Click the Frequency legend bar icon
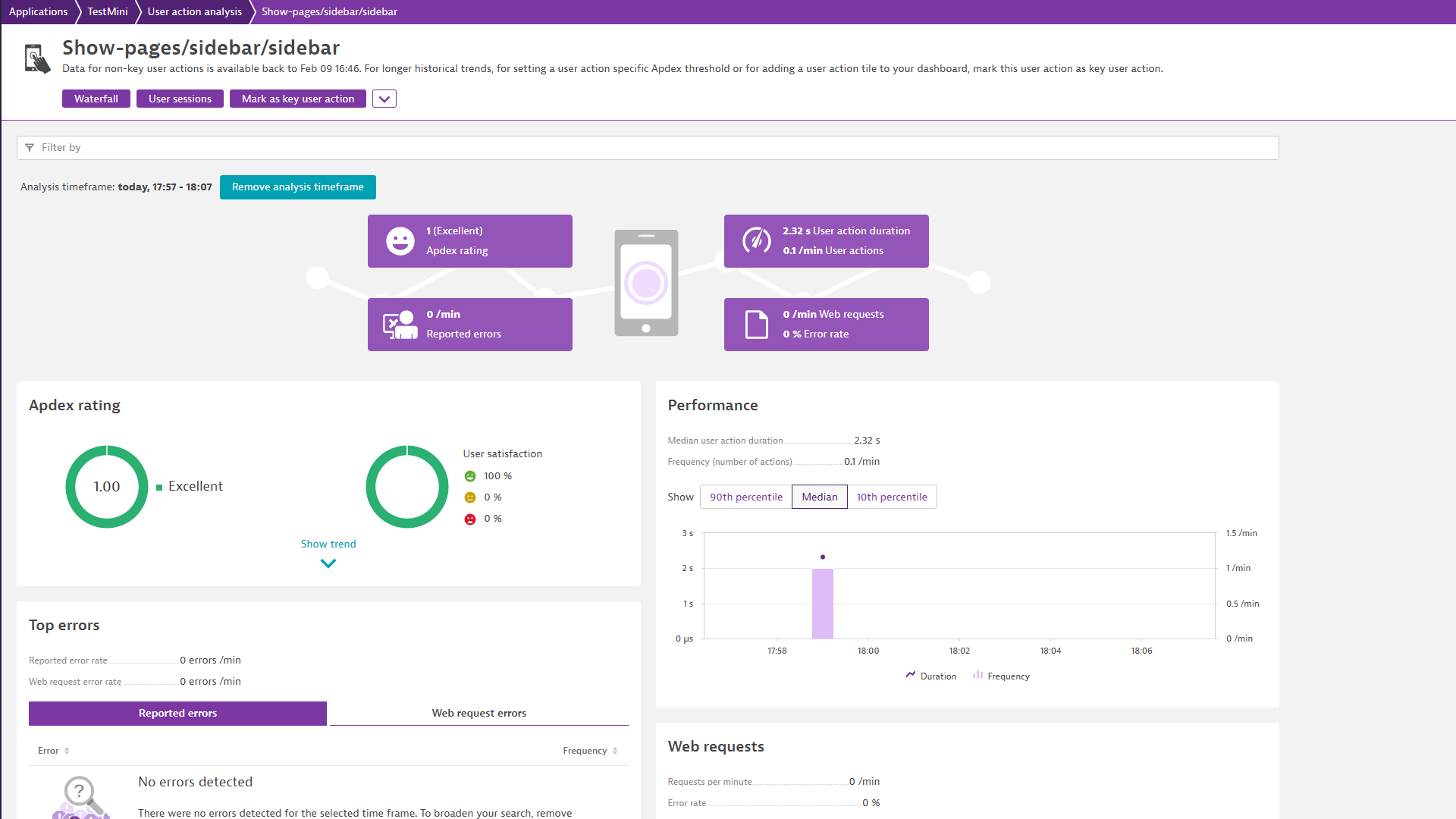Screen dimensions: 1456x819 (x=977, y=675)
